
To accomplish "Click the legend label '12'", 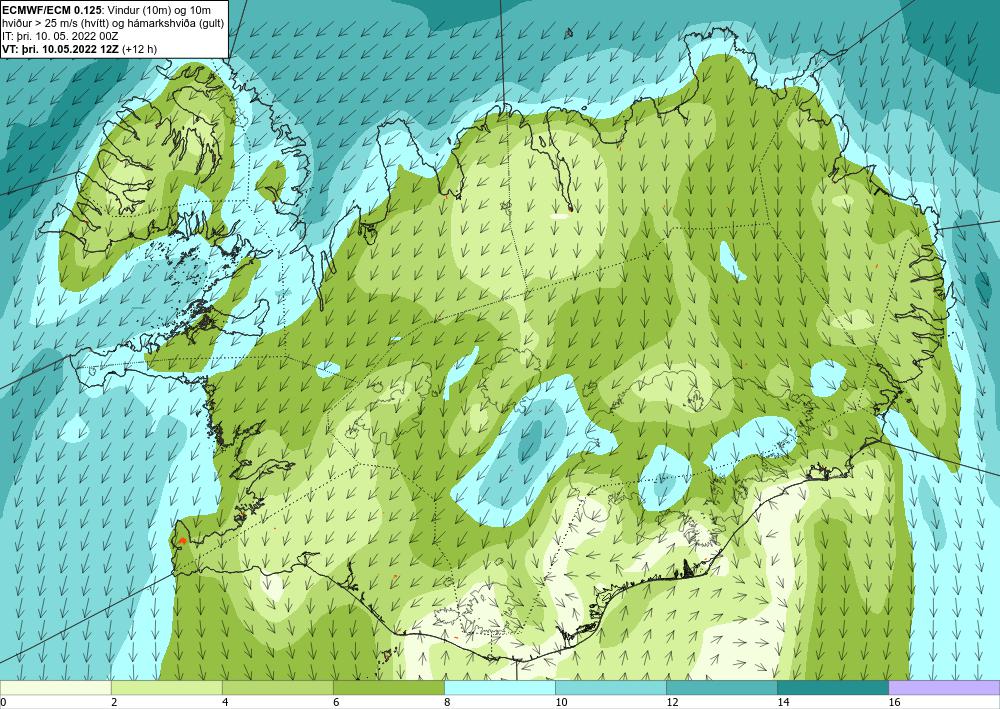I will click(673, 702).
